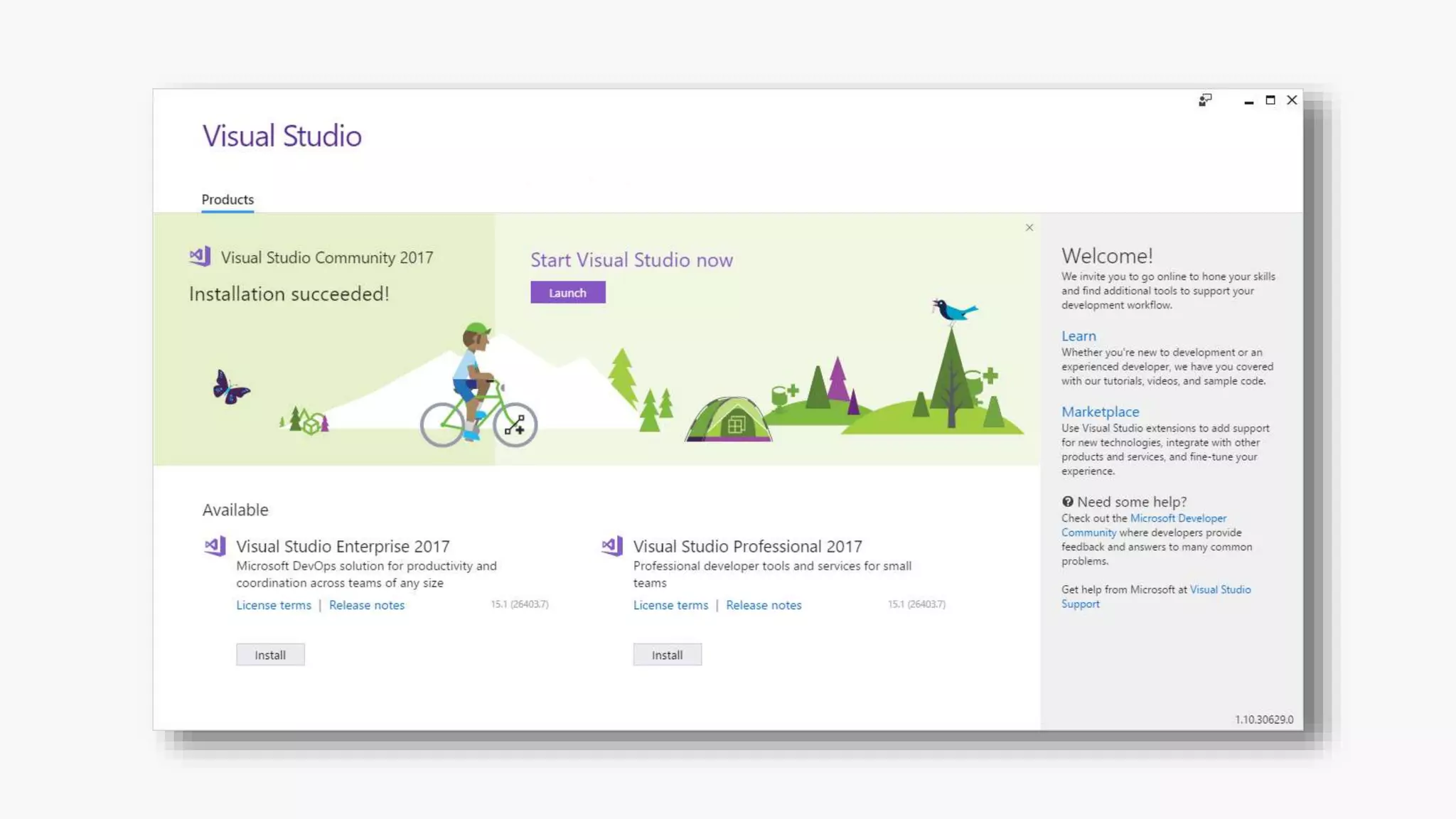
Task: Open the Learn link in Welcome panel
Action: pyautogui.click(x=1078, y=336)
